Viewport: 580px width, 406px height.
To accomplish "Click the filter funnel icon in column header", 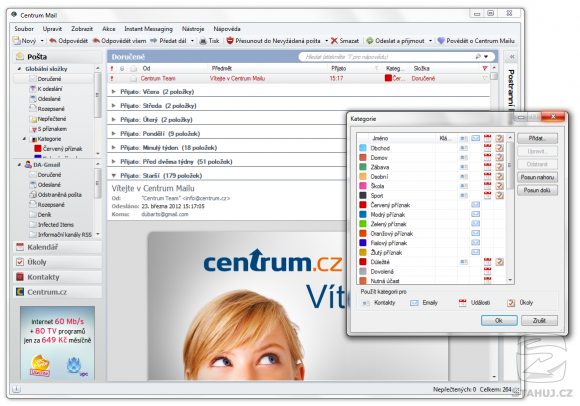I will point(485,68).
